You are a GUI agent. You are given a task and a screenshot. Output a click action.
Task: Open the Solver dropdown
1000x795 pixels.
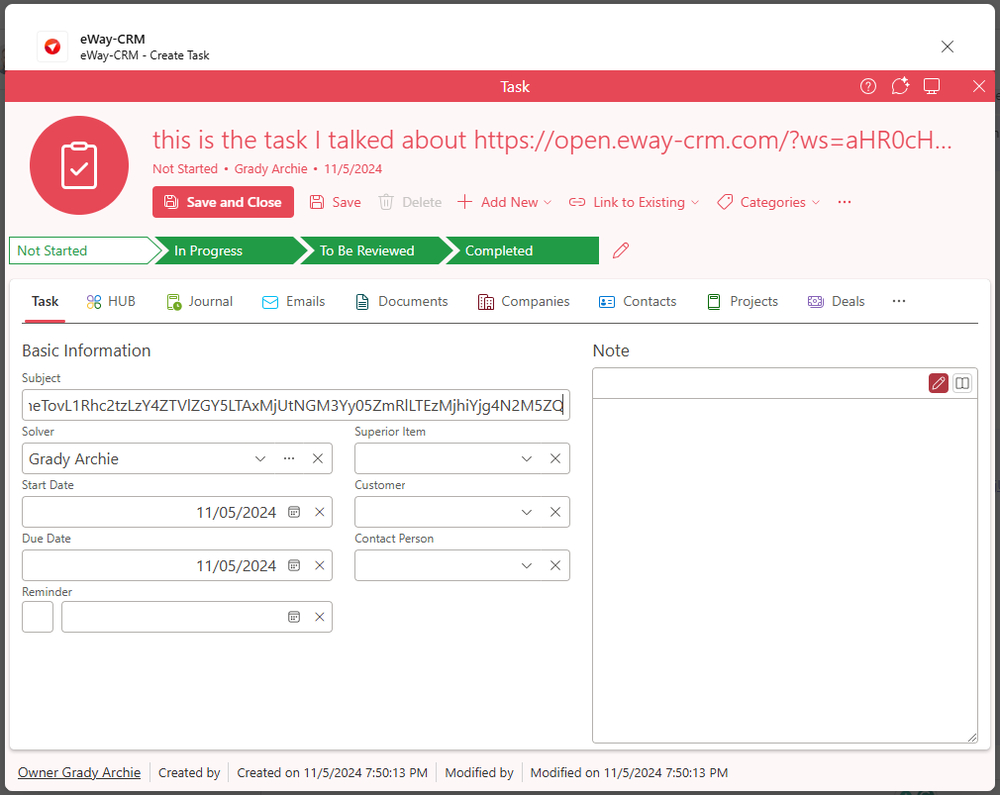coord(260,458)
